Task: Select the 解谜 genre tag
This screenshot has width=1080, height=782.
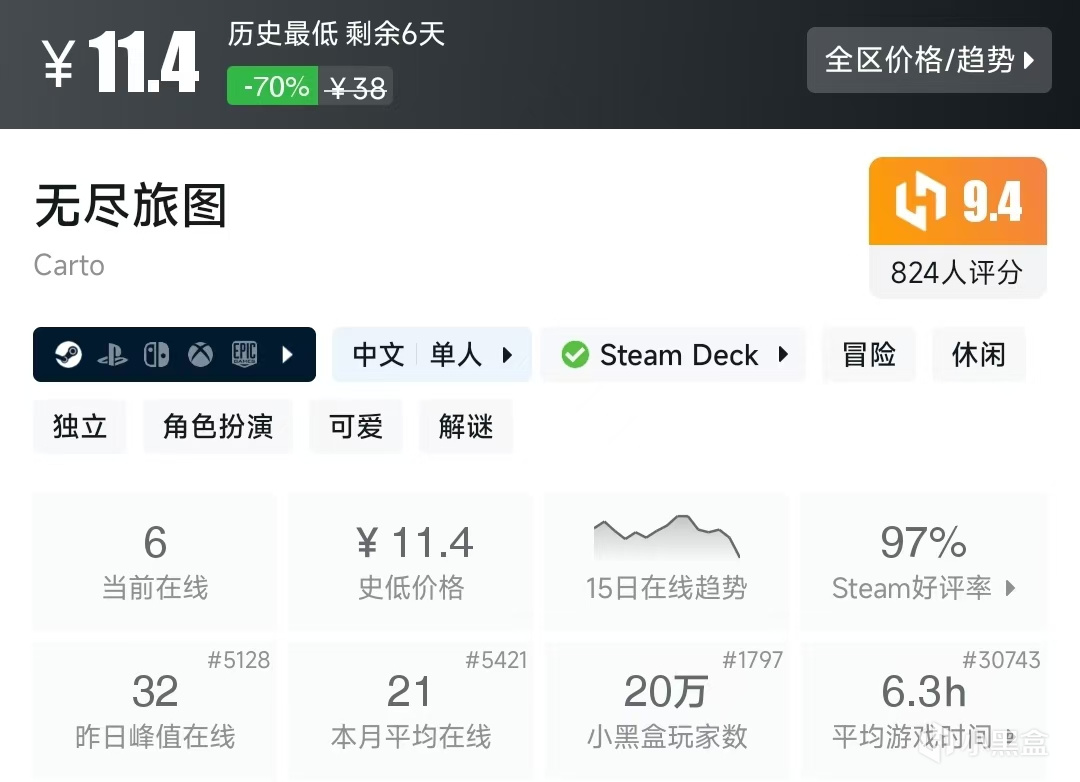Action: point(466,426)
